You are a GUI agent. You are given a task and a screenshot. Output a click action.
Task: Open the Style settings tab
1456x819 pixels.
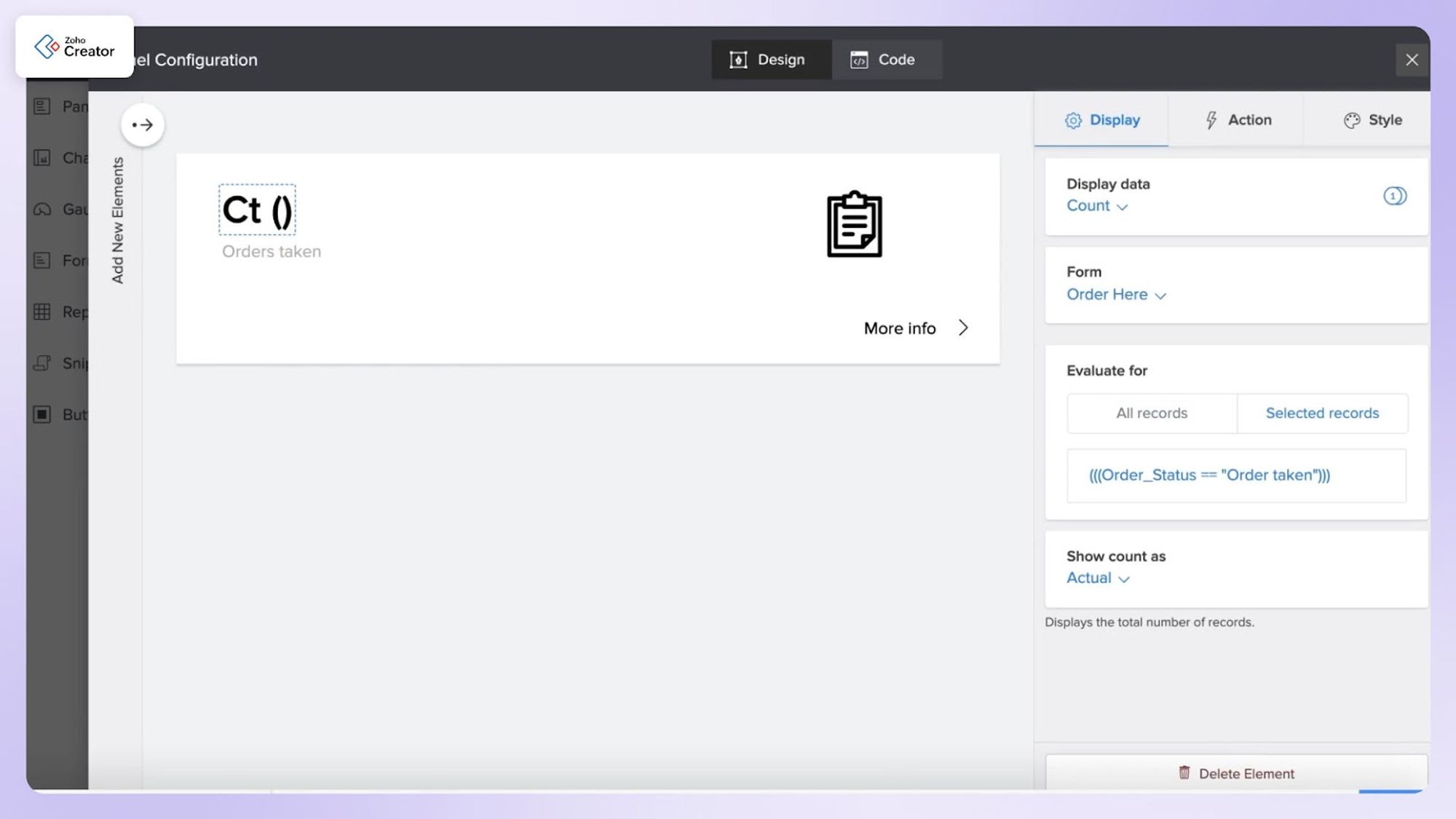tap(1374, 119)
